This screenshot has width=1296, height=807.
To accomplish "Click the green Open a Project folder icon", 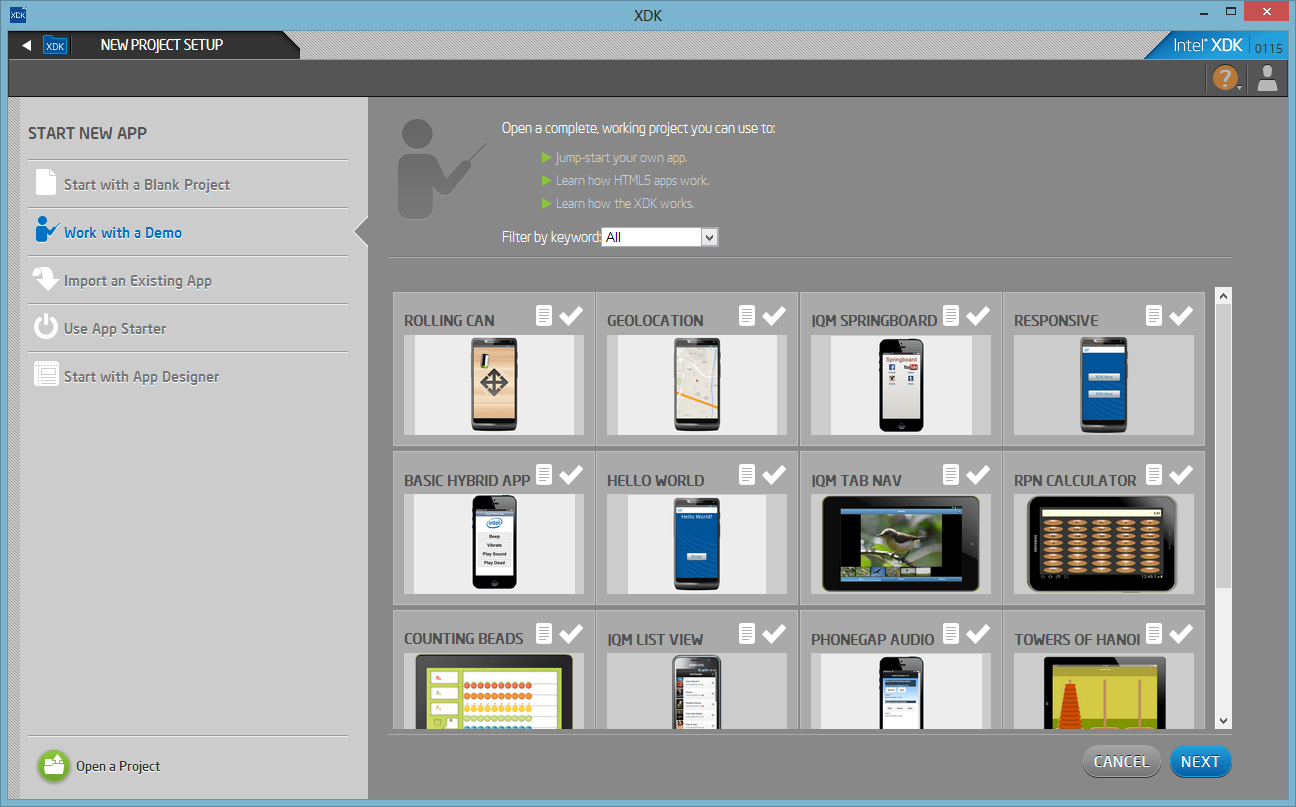I will point(54,766).
